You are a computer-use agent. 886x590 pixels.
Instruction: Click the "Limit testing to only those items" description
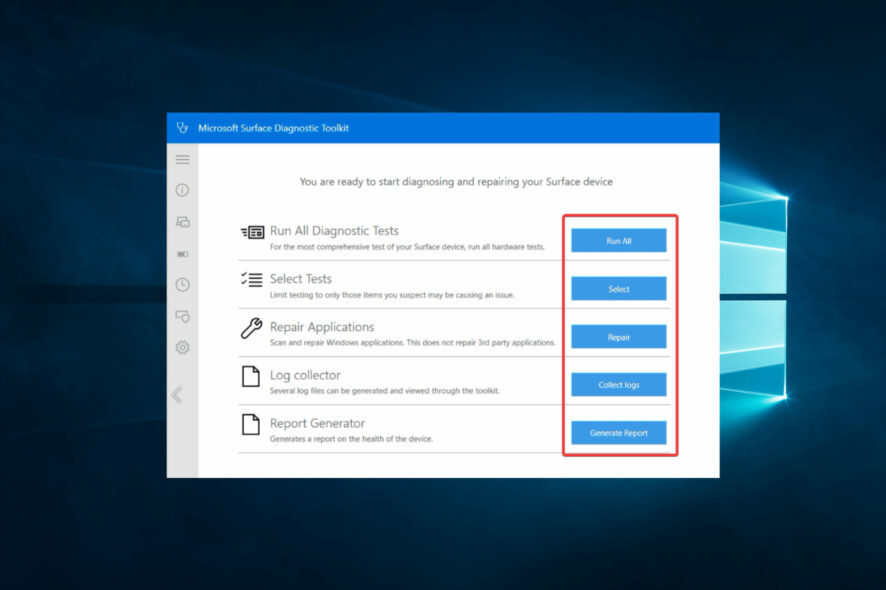click(x=392, y=294)
